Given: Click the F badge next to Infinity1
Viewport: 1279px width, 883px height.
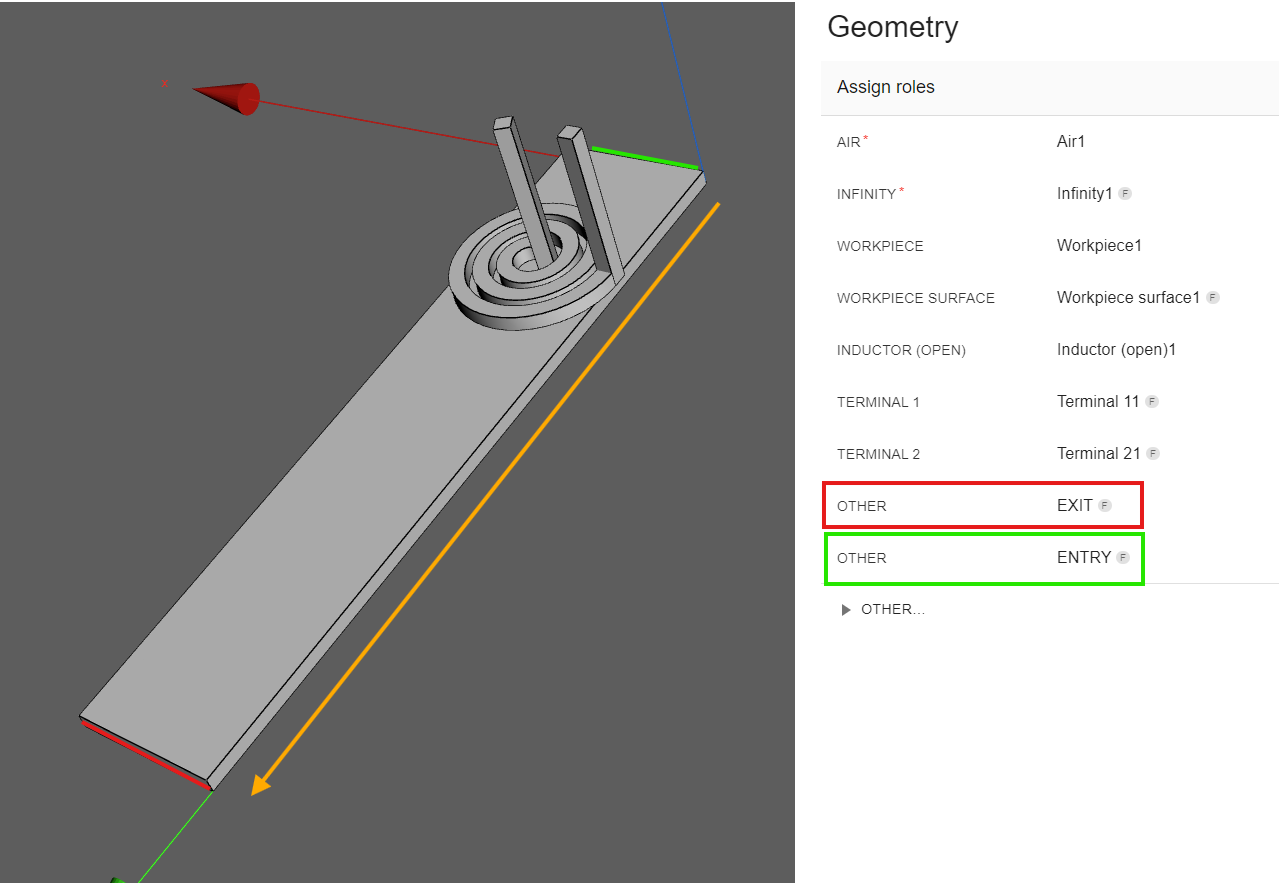Looking at the screenshot, I should (1125, 194).
